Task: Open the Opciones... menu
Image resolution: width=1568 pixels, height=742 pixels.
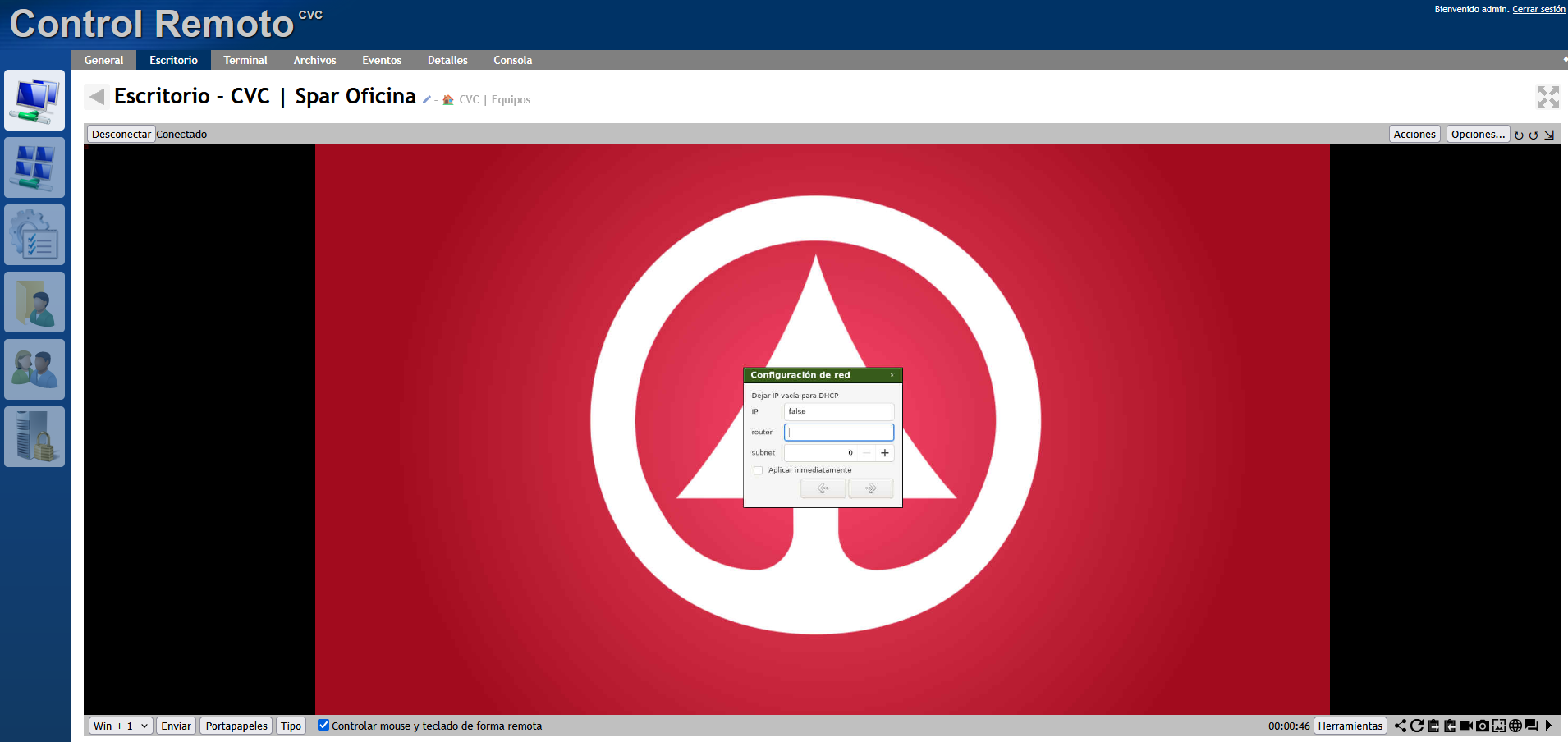Action: pos(1478,134)
